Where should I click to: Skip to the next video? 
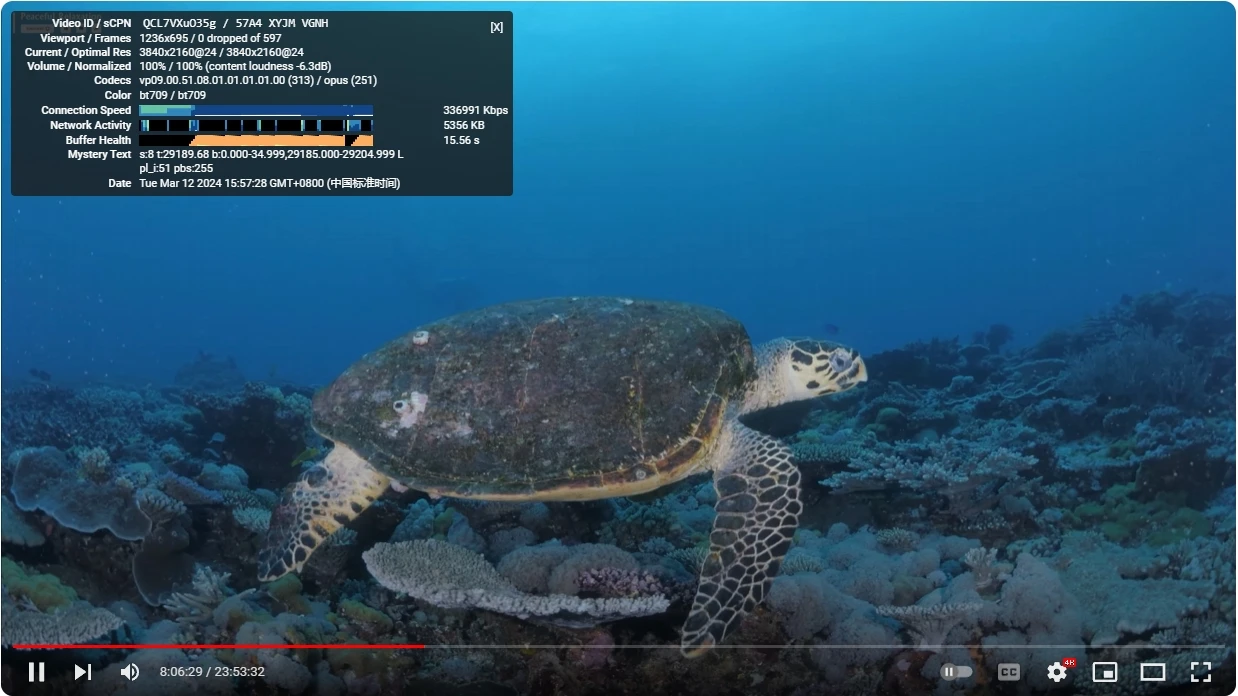pos(83,672)
